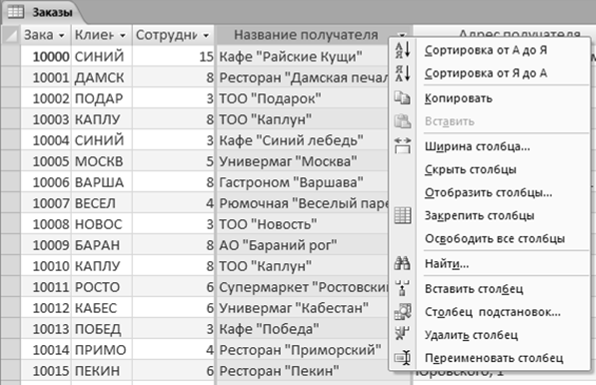The height and width of the screenshot is (385, 596).
Task: Choose Скрыть столбцы from the context menu
Action: [x=470, y=170]
